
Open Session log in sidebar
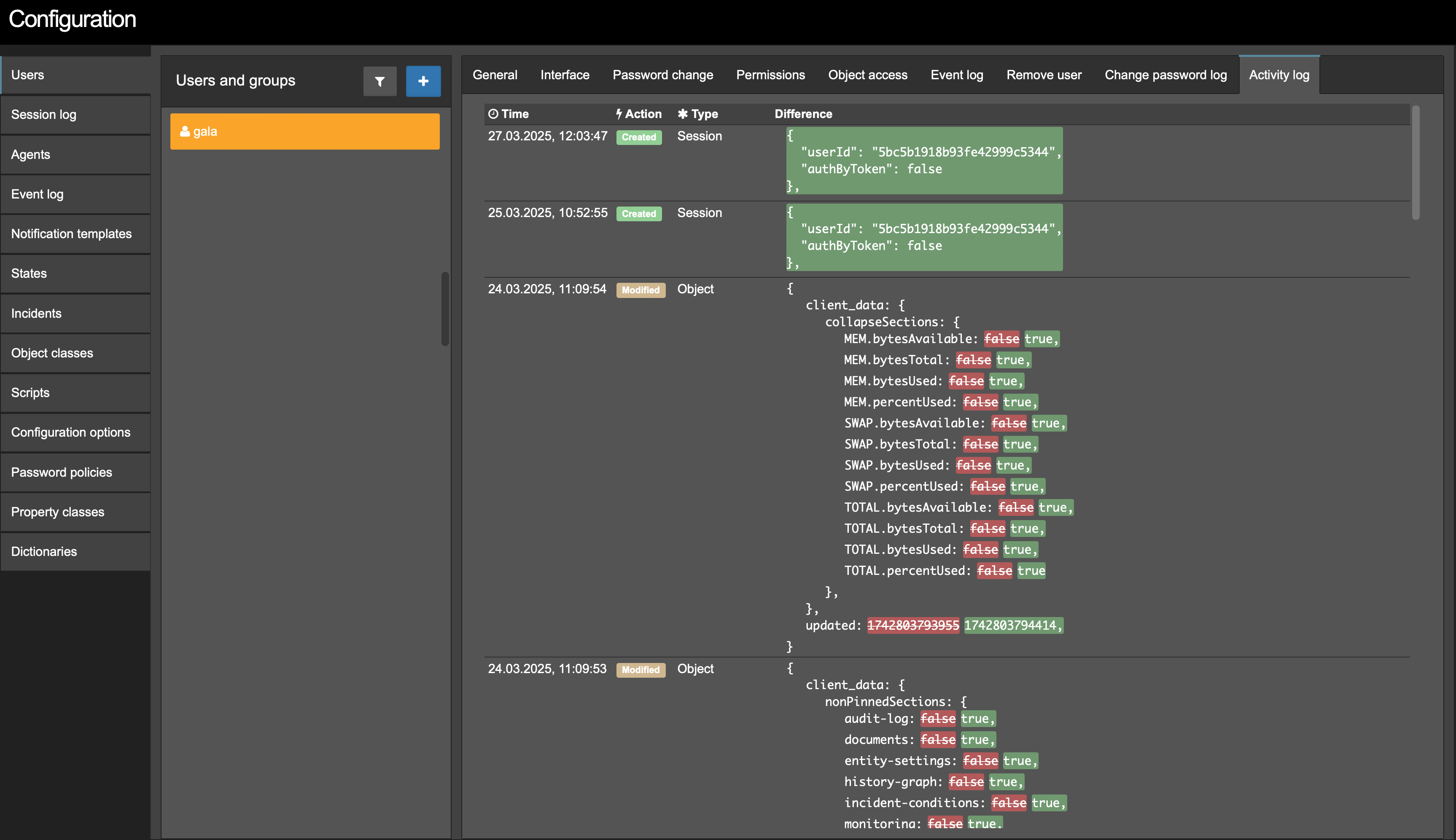pyautogui.click(x=75, y=115)
